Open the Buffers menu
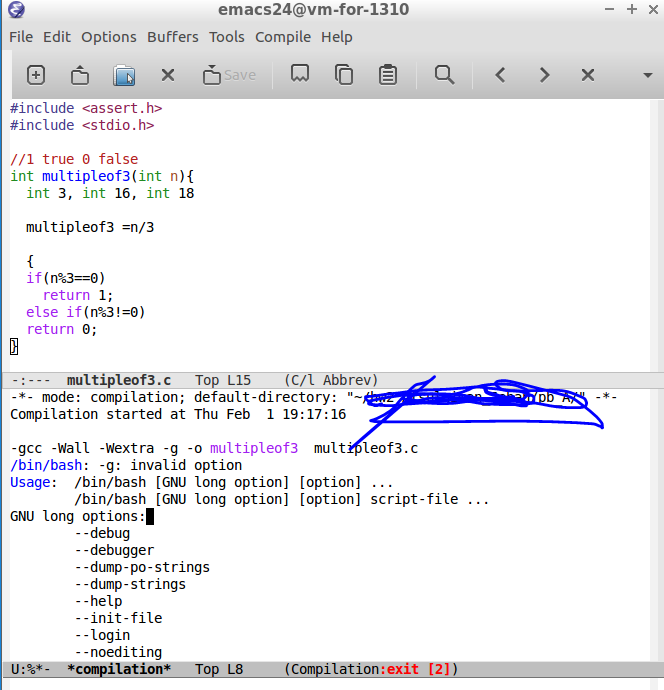Screen dimensions: 664x690 (x=172, y=37)
